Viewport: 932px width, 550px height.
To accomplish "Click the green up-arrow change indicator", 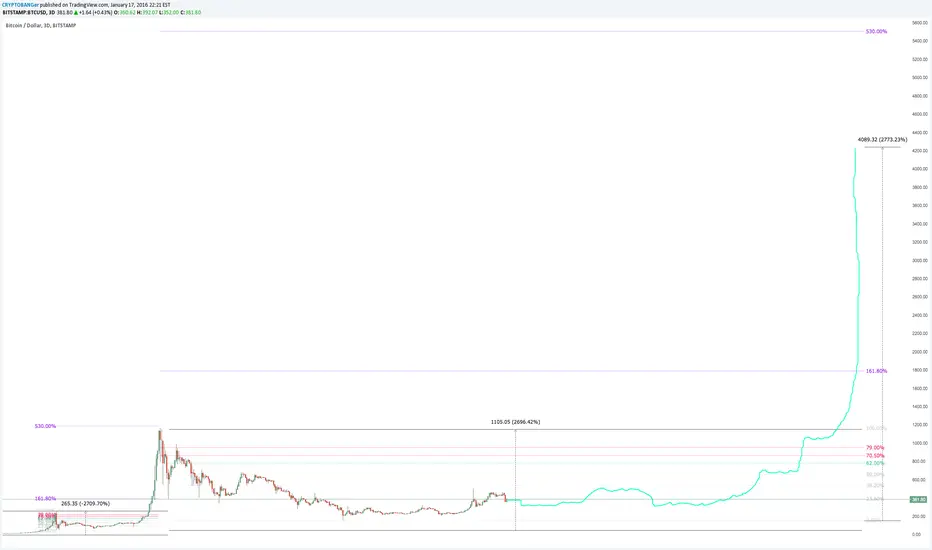I will click(x=76, y=12).
